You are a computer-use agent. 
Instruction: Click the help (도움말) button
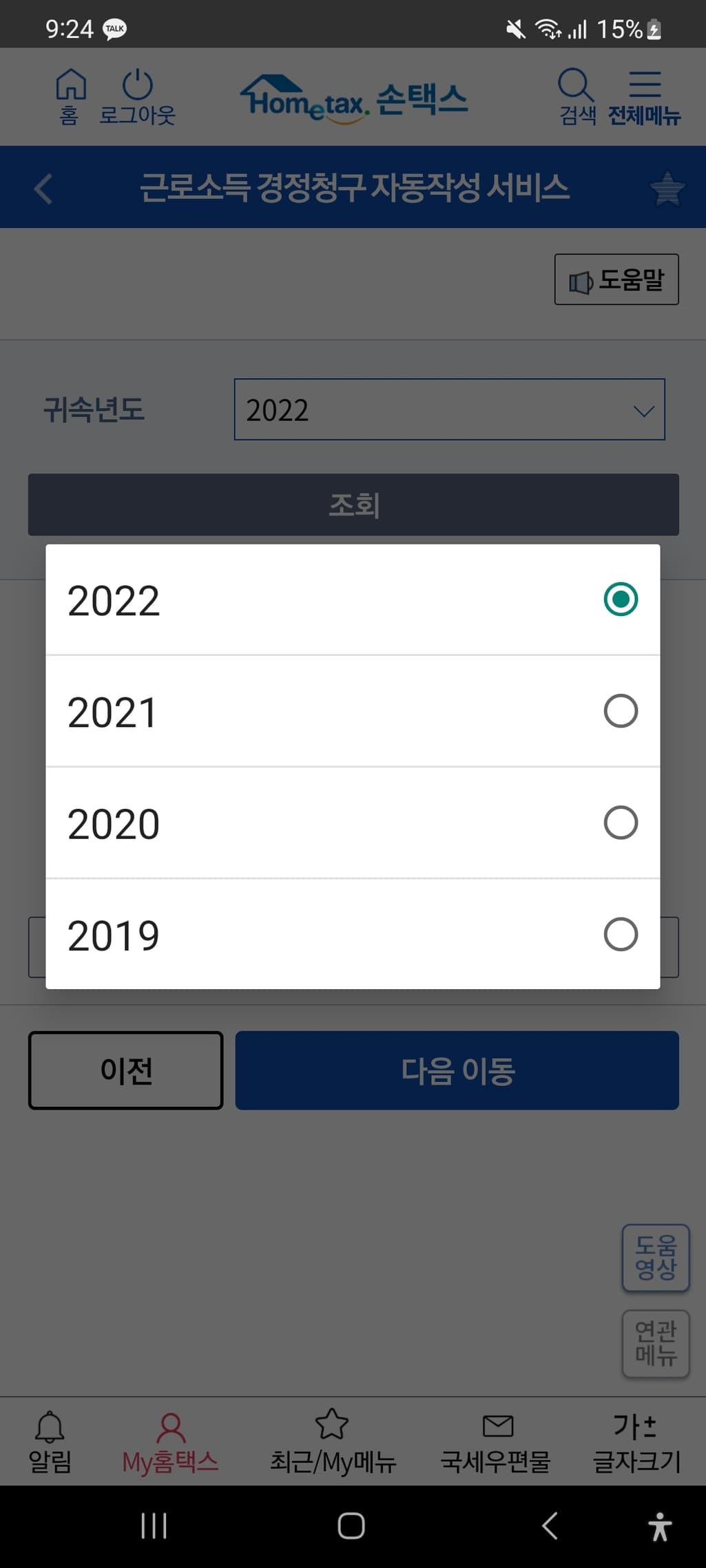click(x=616, y=279)
